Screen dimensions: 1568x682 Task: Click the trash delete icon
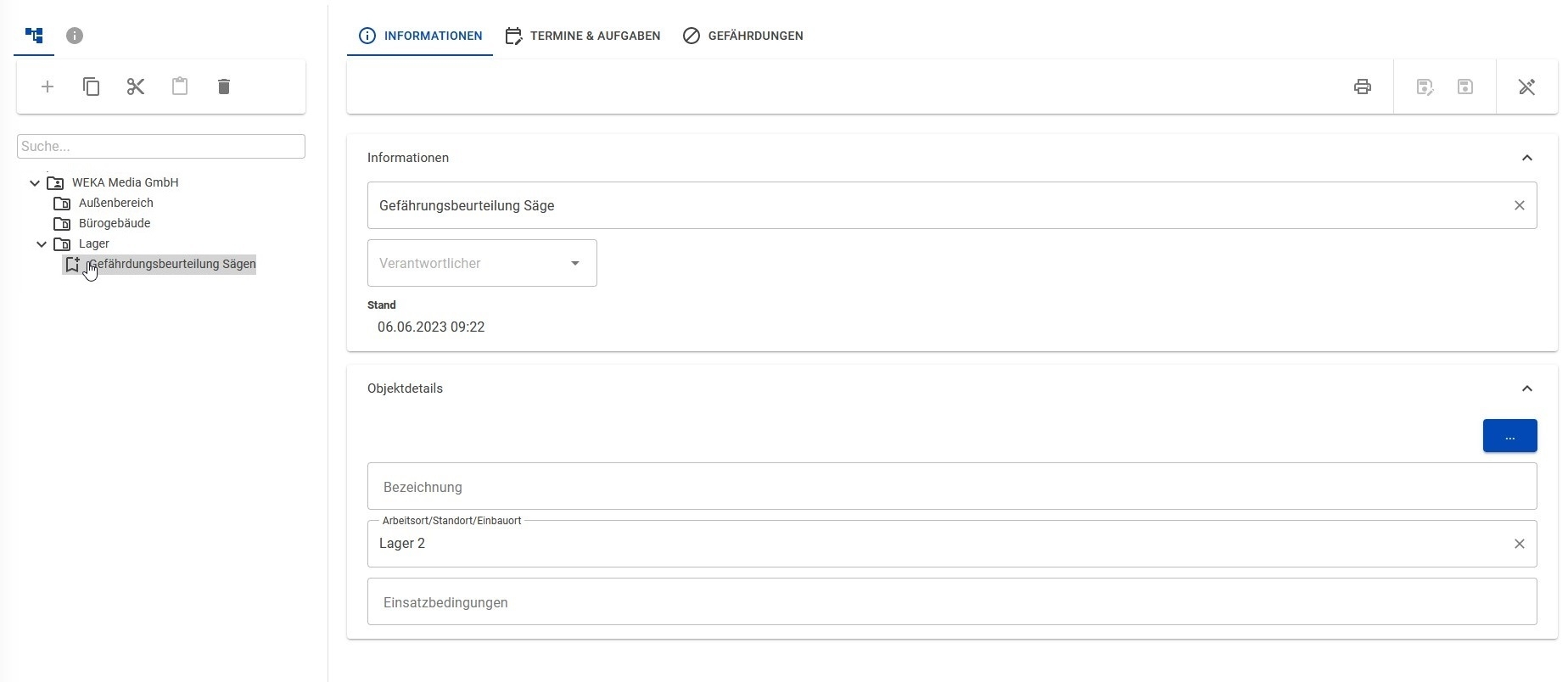(x=224, y=87)
